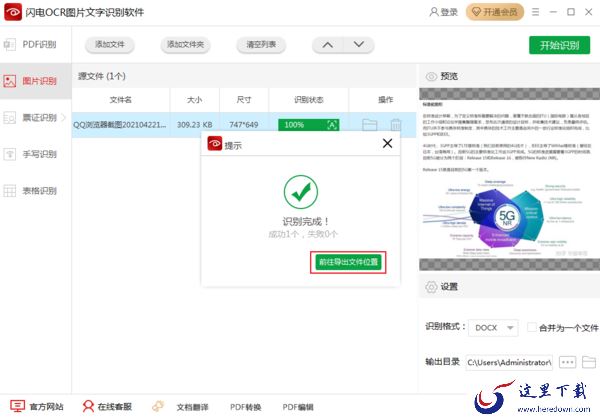
Task: Click the 登录 user login
Action: [x=443, y=12]
